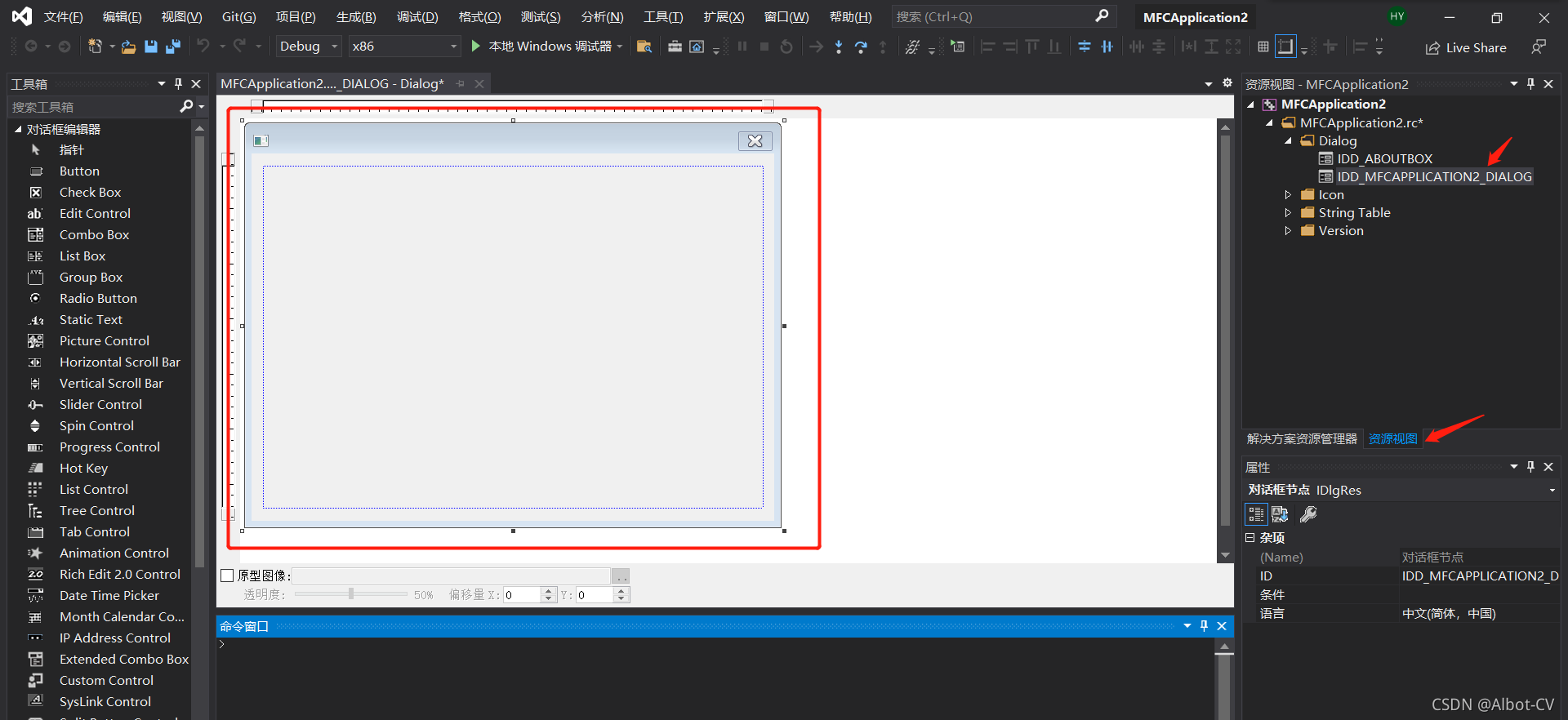The width and height of the screenshot is (1568, 720).
Task: Choose the Combo Box tool
Action: [94, 234]
